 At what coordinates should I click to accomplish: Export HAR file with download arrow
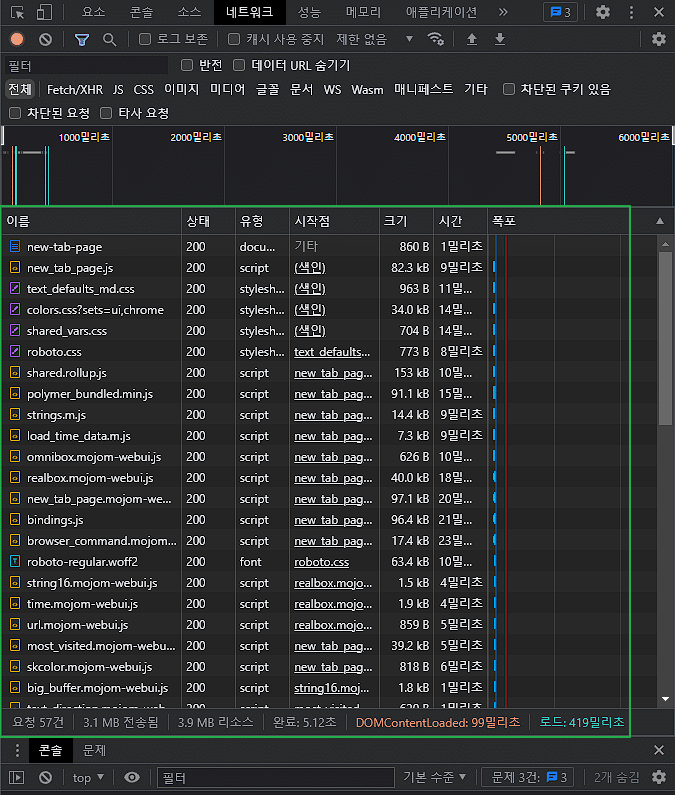[x=500, y=39]
